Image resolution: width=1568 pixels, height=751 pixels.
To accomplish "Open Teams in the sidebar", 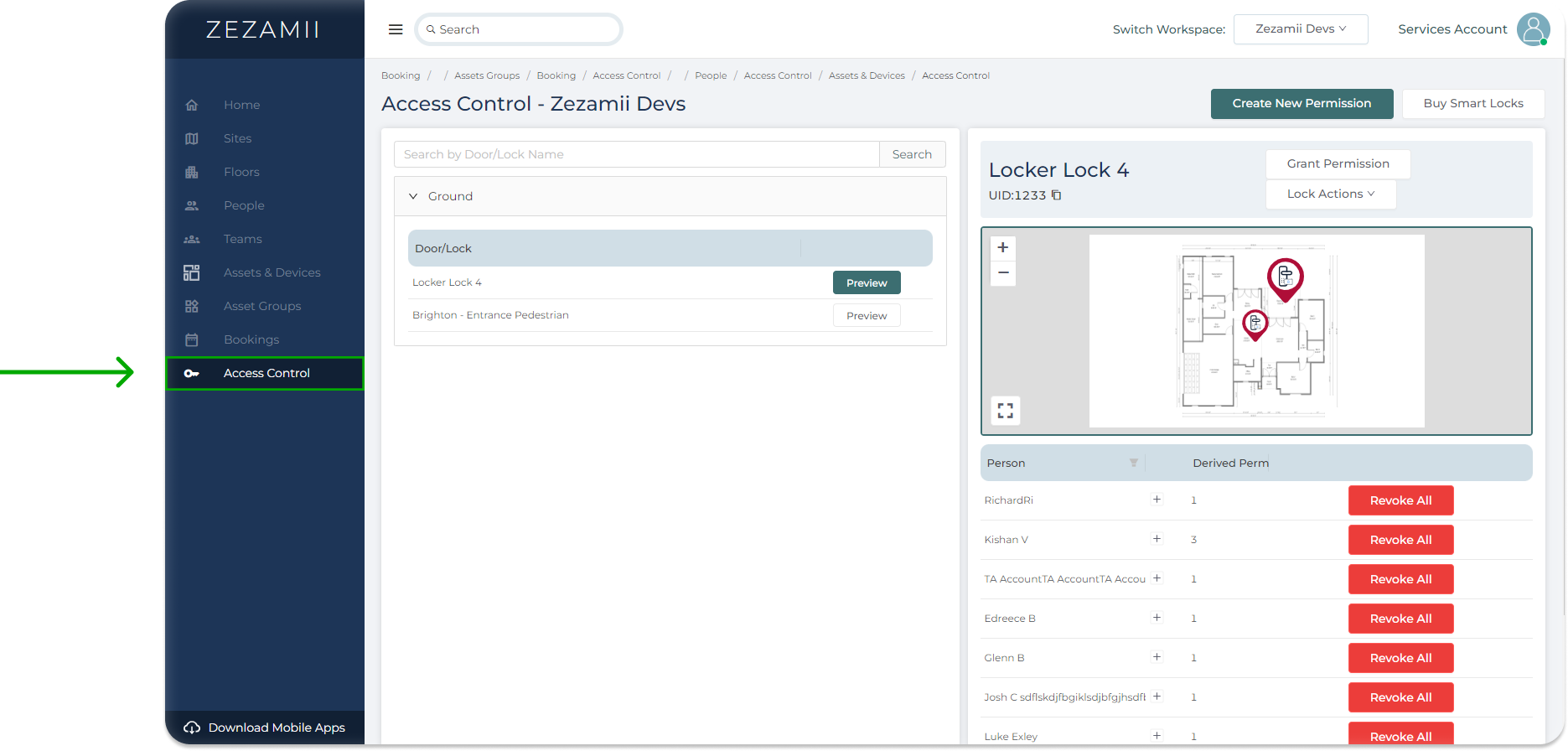I will pos(242,239).
